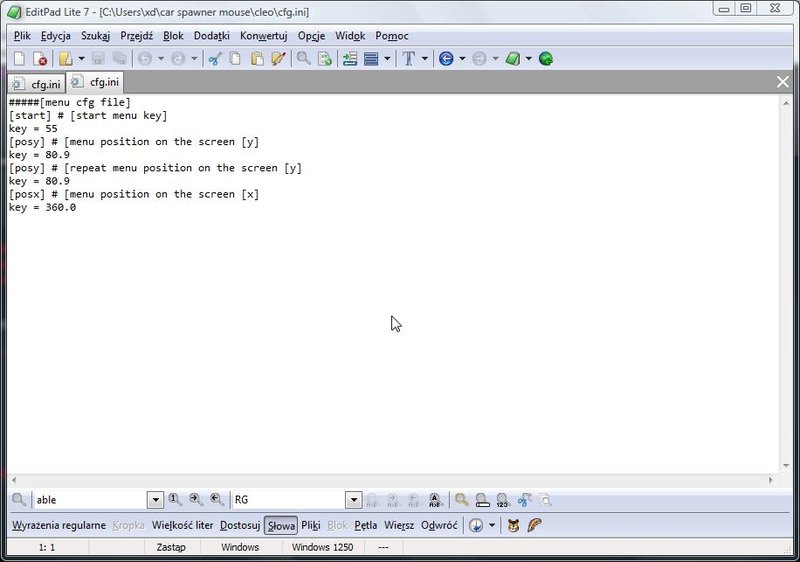Click the green globe icon in toolbar
This screenshot has height=562, width=800.
(x=546, y=59)
